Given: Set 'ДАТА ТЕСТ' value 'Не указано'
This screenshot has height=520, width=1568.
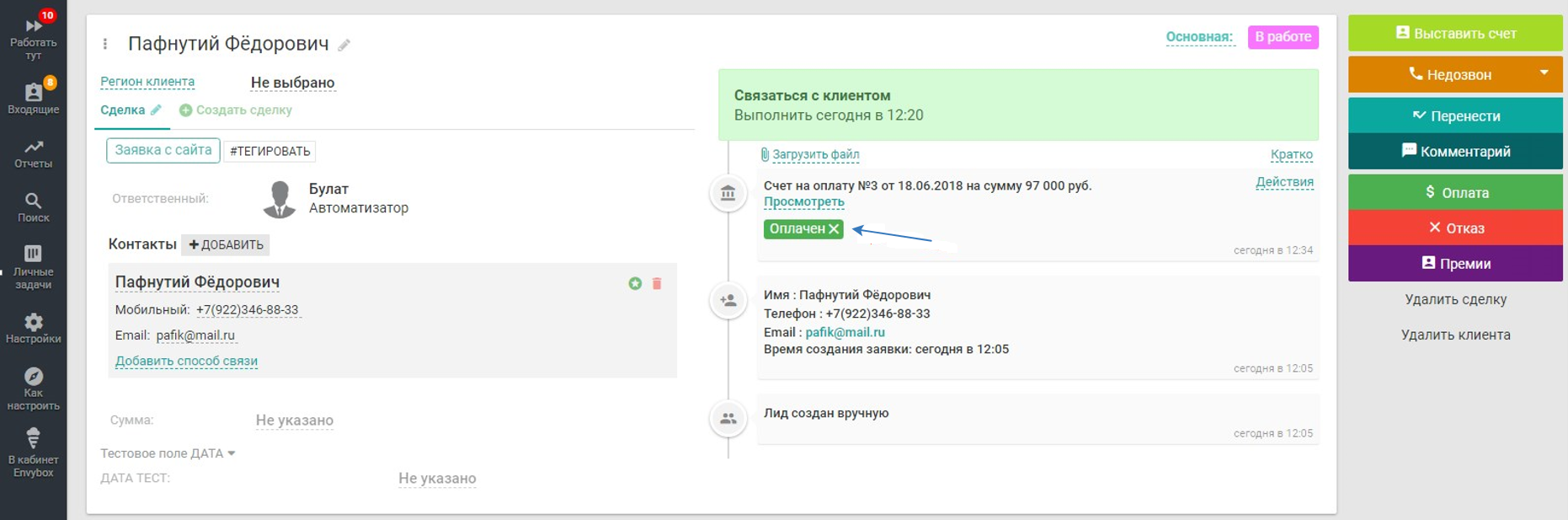Looking at the screenshot, I should coord(437,479).
